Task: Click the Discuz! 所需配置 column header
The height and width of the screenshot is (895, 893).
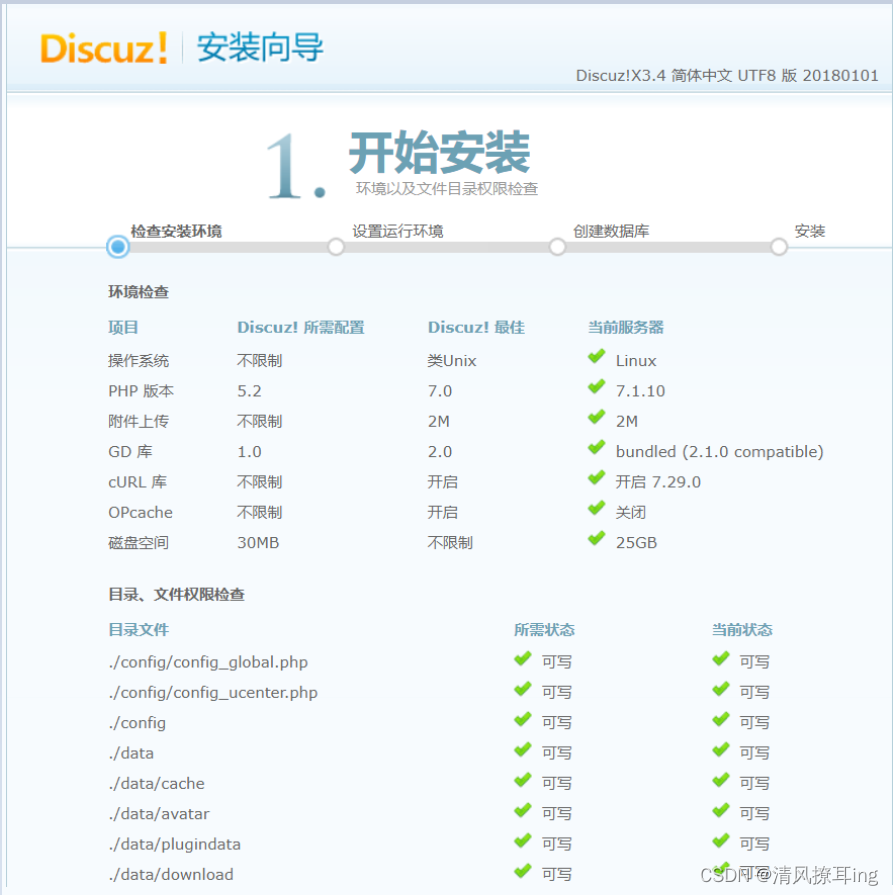Action: point(300,327)
